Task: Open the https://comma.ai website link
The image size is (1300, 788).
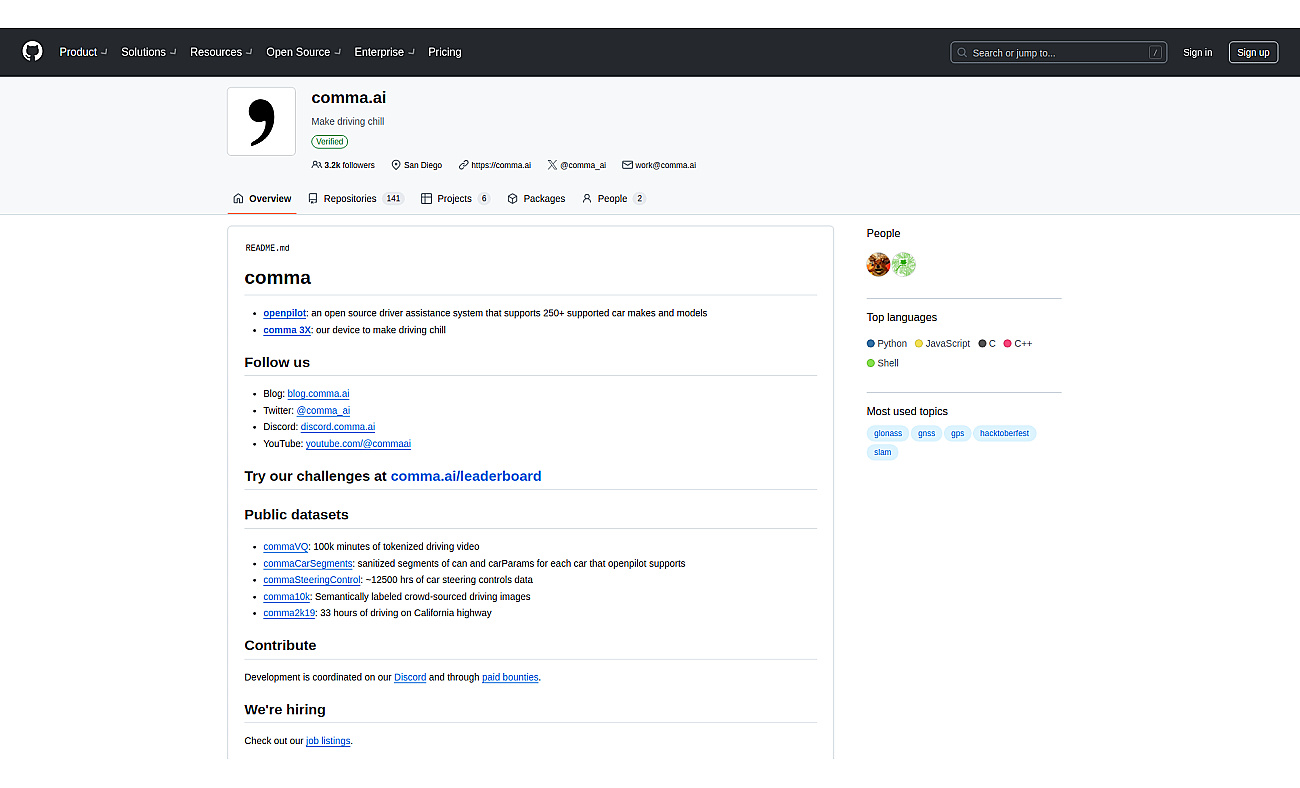Action: pyautogui.click(x=501, y=165)
